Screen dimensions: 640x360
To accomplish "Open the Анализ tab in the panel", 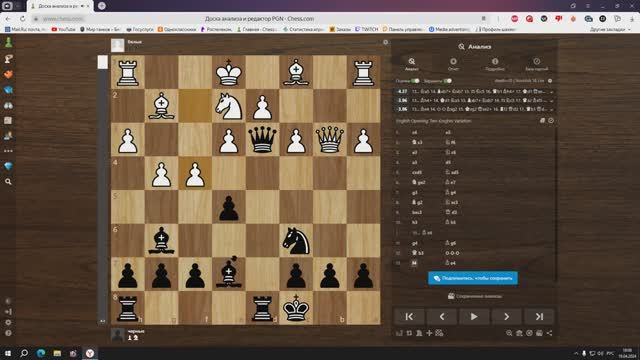I will (x=411, y=64).
